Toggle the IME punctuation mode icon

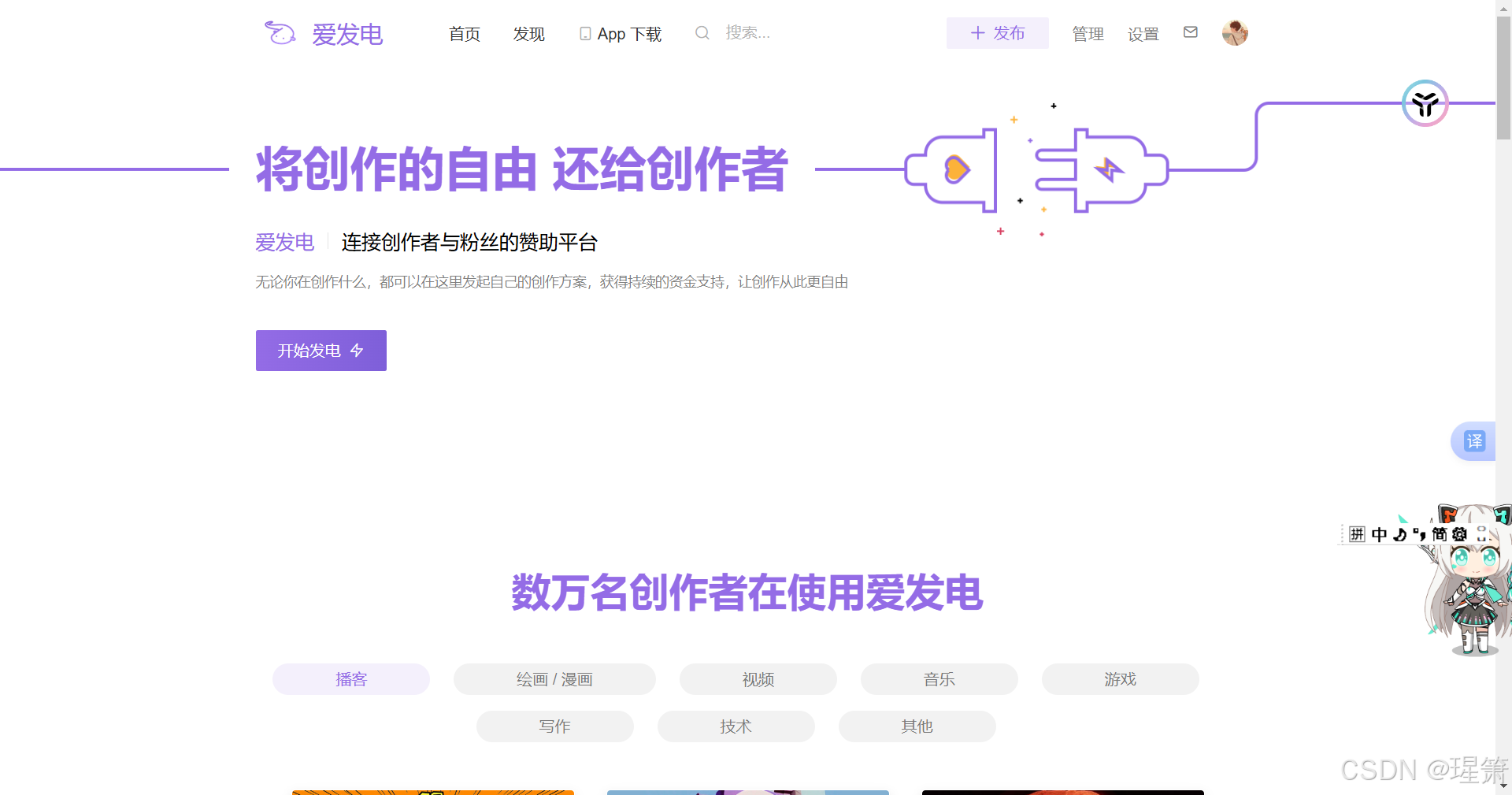[1419, 534]
